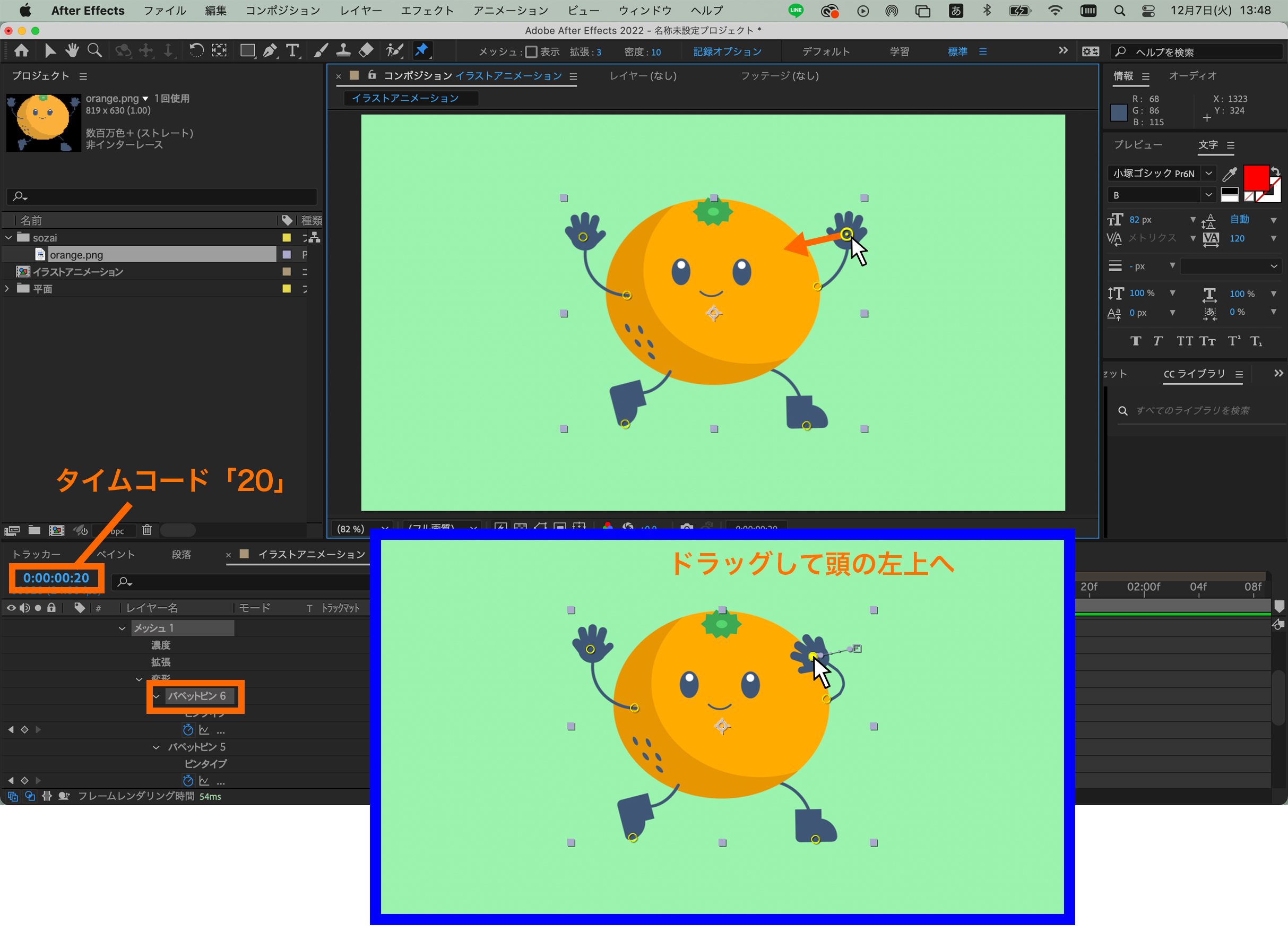Image resolution: width=1288 pixels, height=931 pixels.
Task: Expand the 平面 folder
Action: [x=7, y=289]
